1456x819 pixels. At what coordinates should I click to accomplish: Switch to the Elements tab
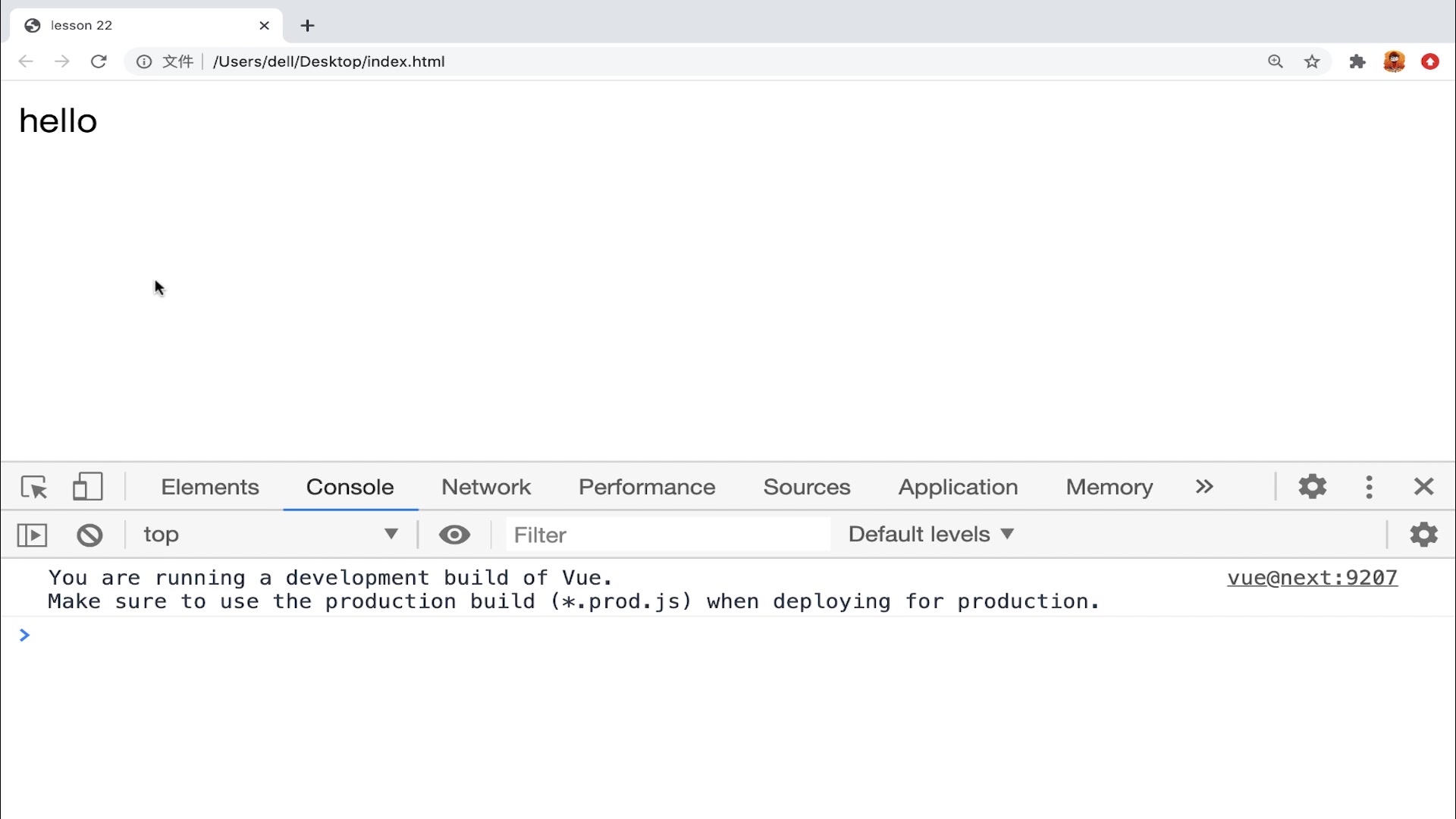point(210,487)
